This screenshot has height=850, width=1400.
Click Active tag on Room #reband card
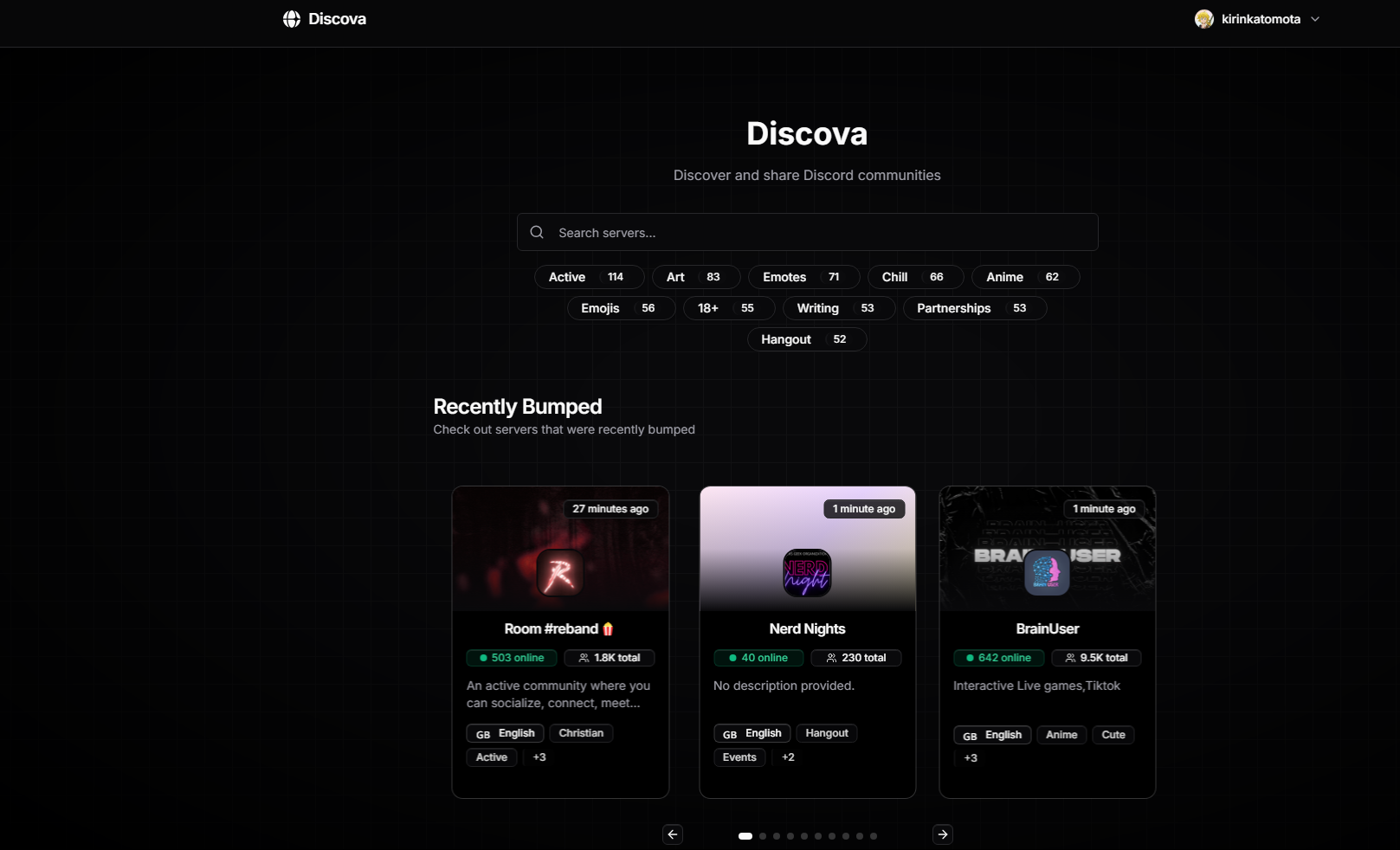click(x=492, y=757)
